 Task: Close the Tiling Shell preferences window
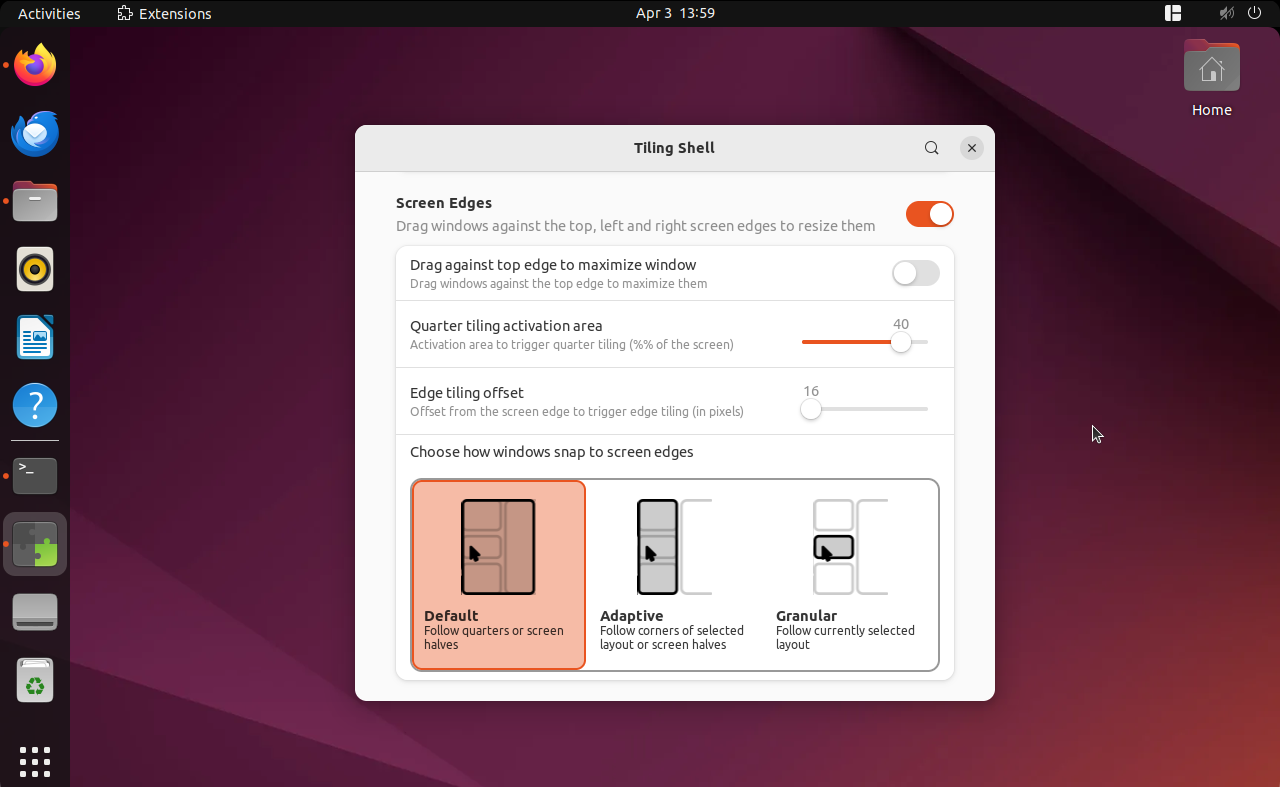(x=971, y=148)
